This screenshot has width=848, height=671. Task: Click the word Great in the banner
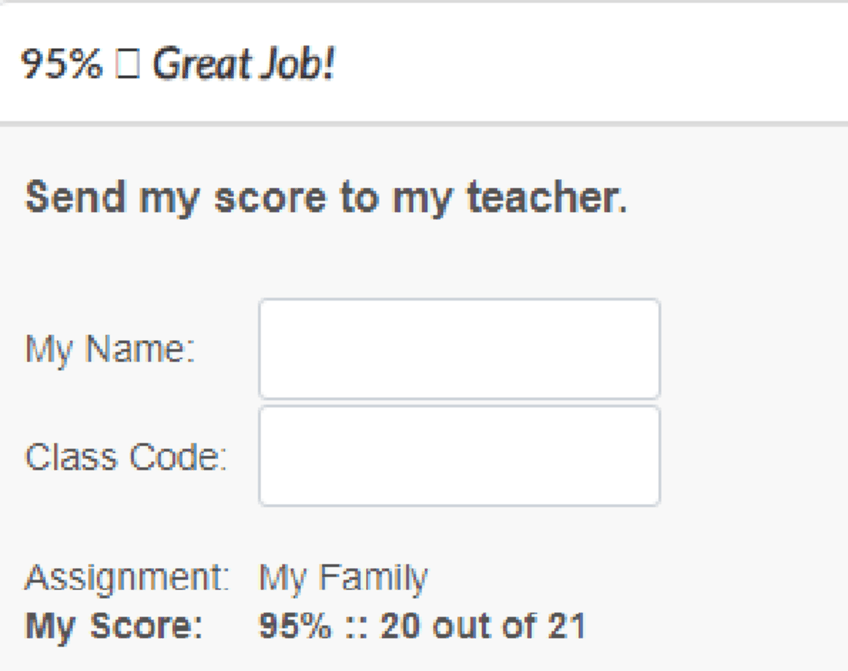[197, 66]
